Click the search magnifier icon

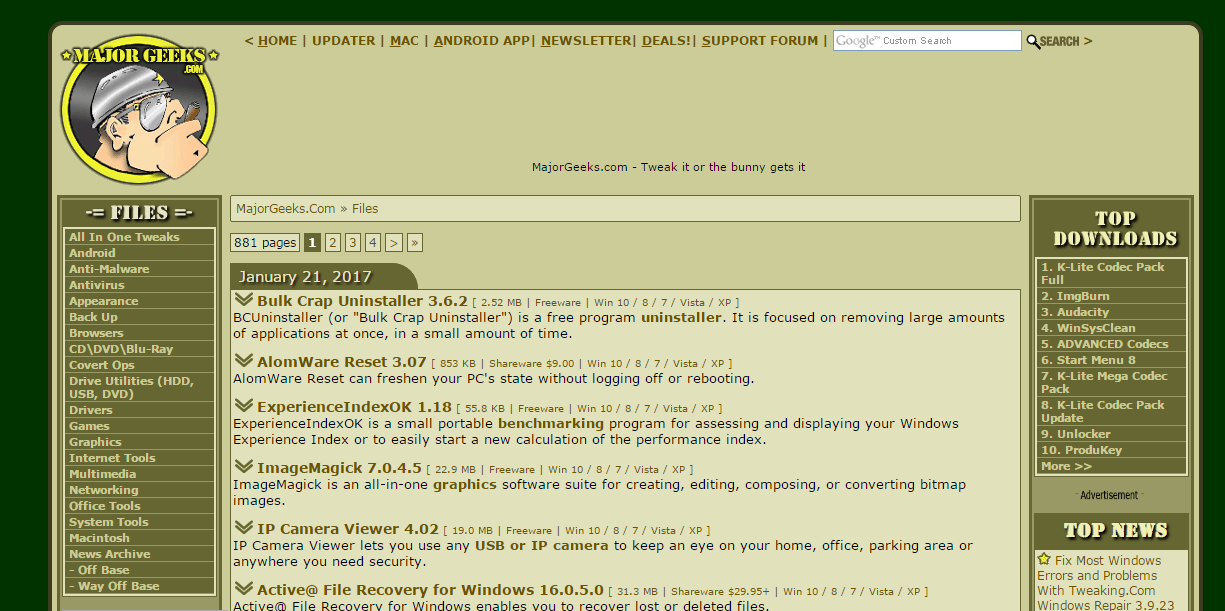click(1032, 41)
